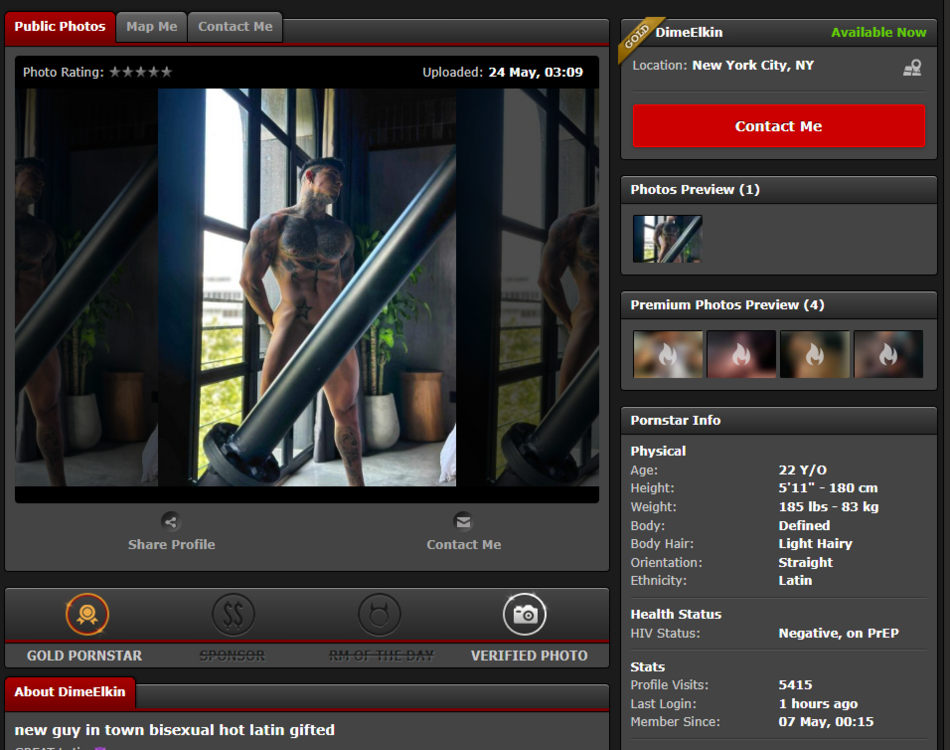Click the Gold ribbon on the profile header
The width and height of the screenshot is (950, 750).
[638, 39]
